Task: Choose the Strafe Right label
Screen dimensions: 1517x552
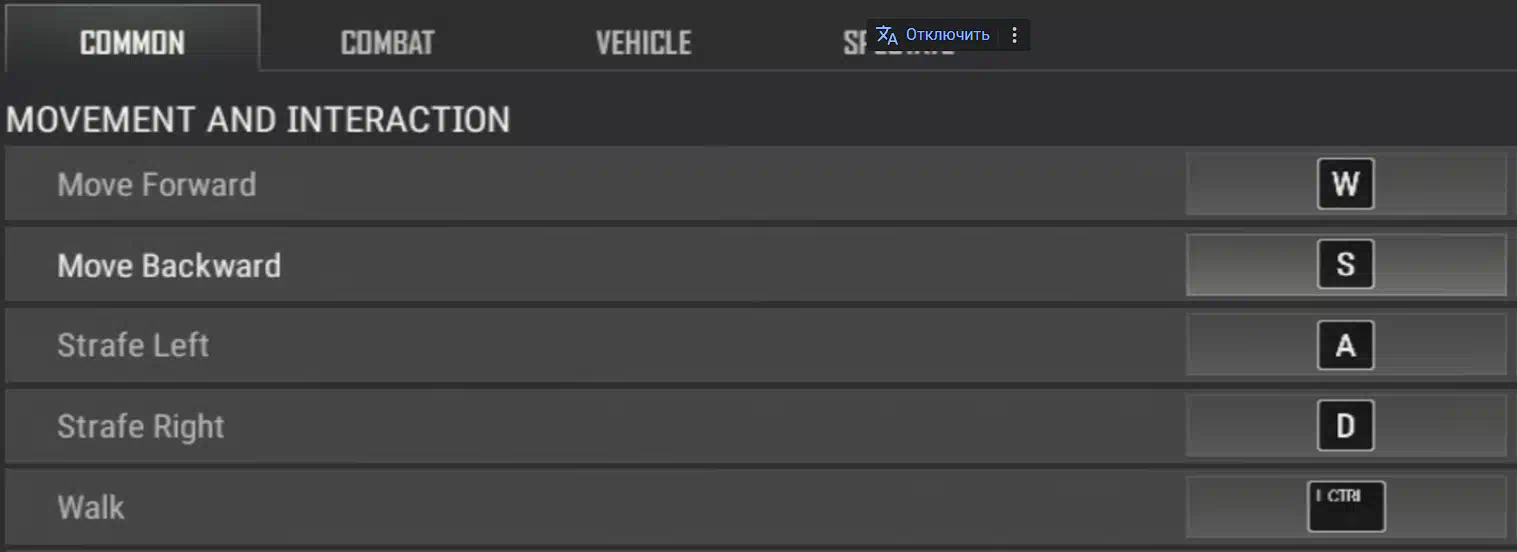Action: [141, 427]
